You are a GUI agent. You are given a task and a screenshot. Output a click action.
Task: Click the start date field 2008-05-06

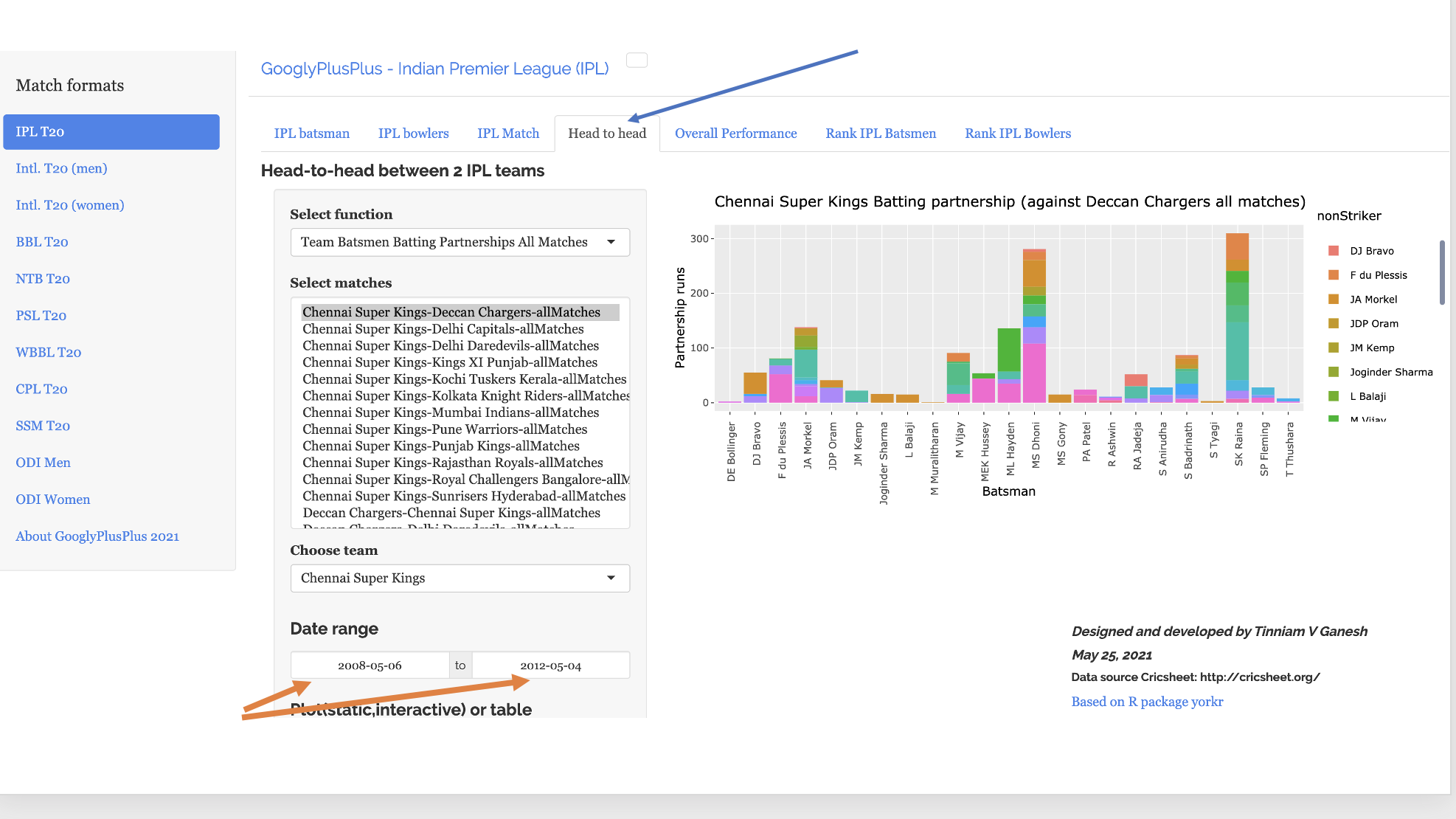click(370, 666)
